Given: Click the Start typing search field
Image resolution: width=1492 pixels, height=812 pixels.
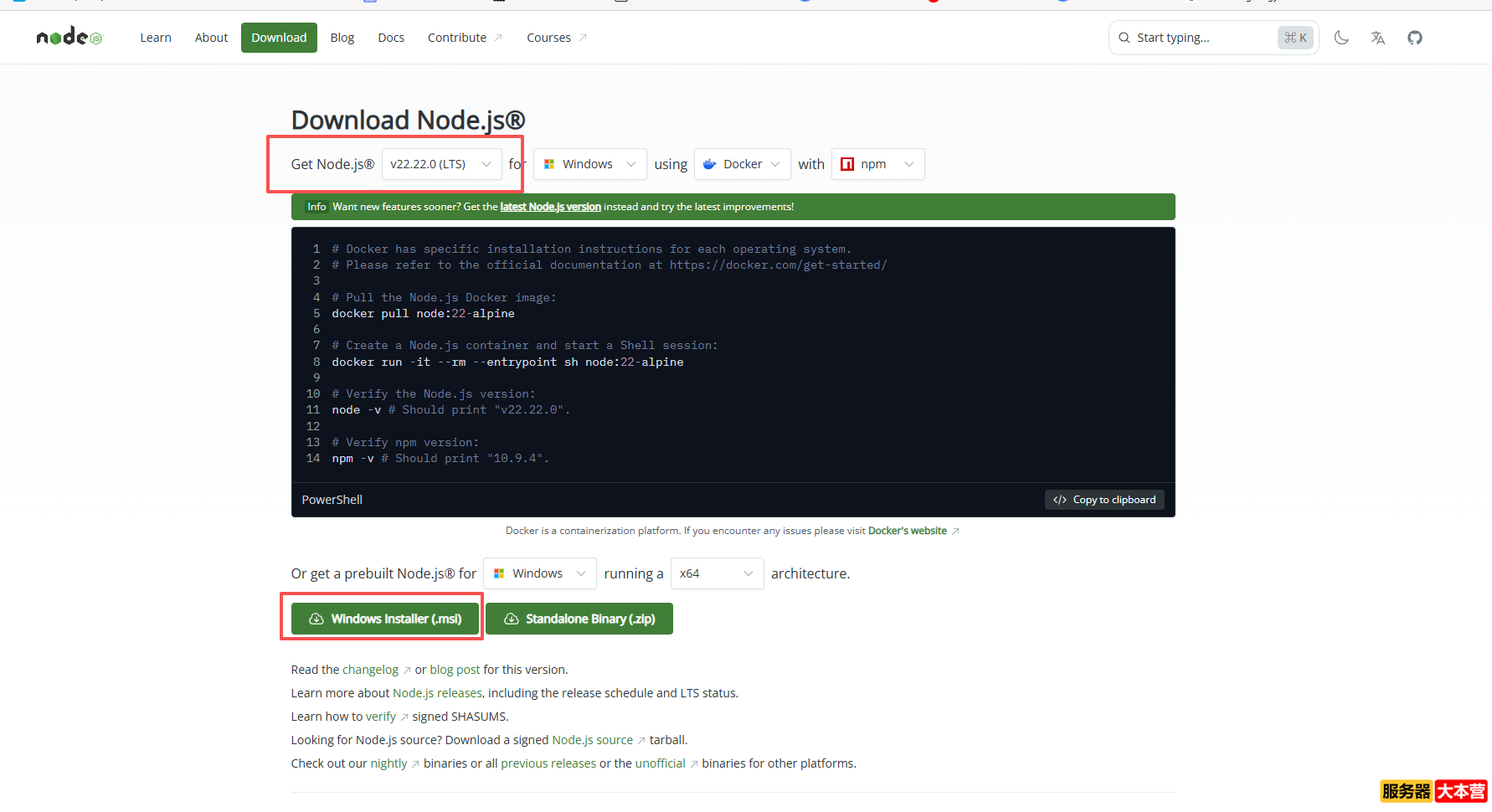Looking at the screenshot, I should click(1201, 38).
